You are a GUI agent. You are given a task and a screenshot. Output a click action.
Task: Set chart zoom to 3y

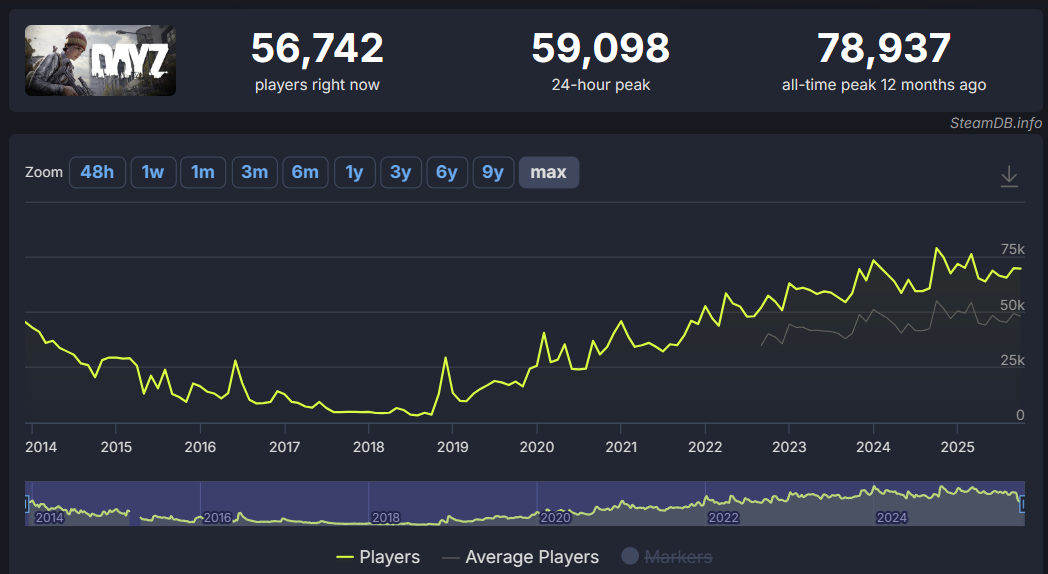(x=400, y=172)
